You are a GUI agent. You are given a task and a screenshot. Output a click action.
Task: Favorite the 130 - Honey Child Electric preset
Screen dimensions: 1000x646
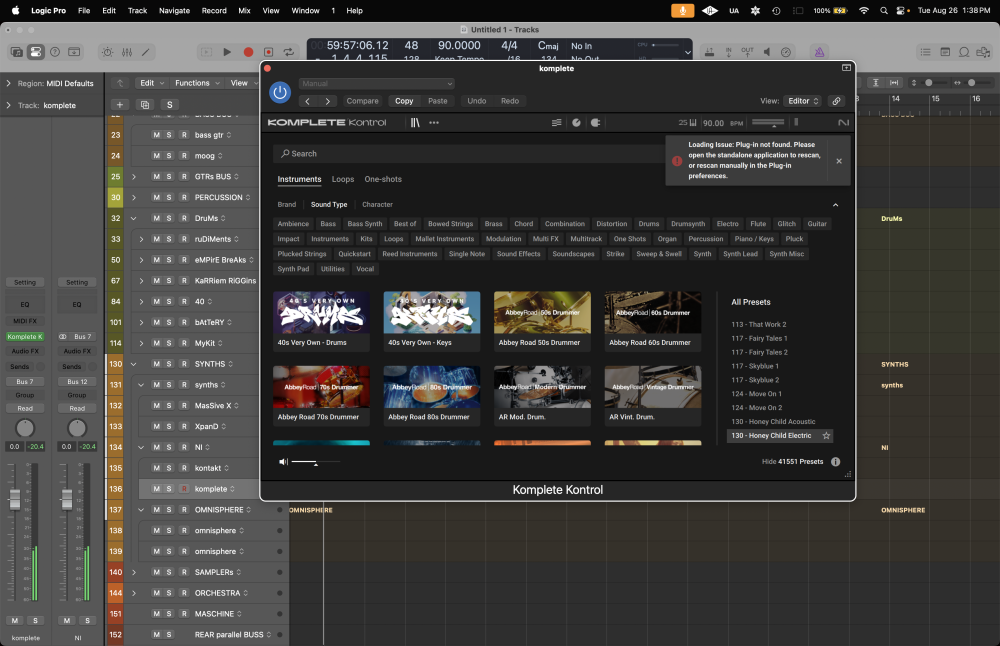[x=826, y=436]
